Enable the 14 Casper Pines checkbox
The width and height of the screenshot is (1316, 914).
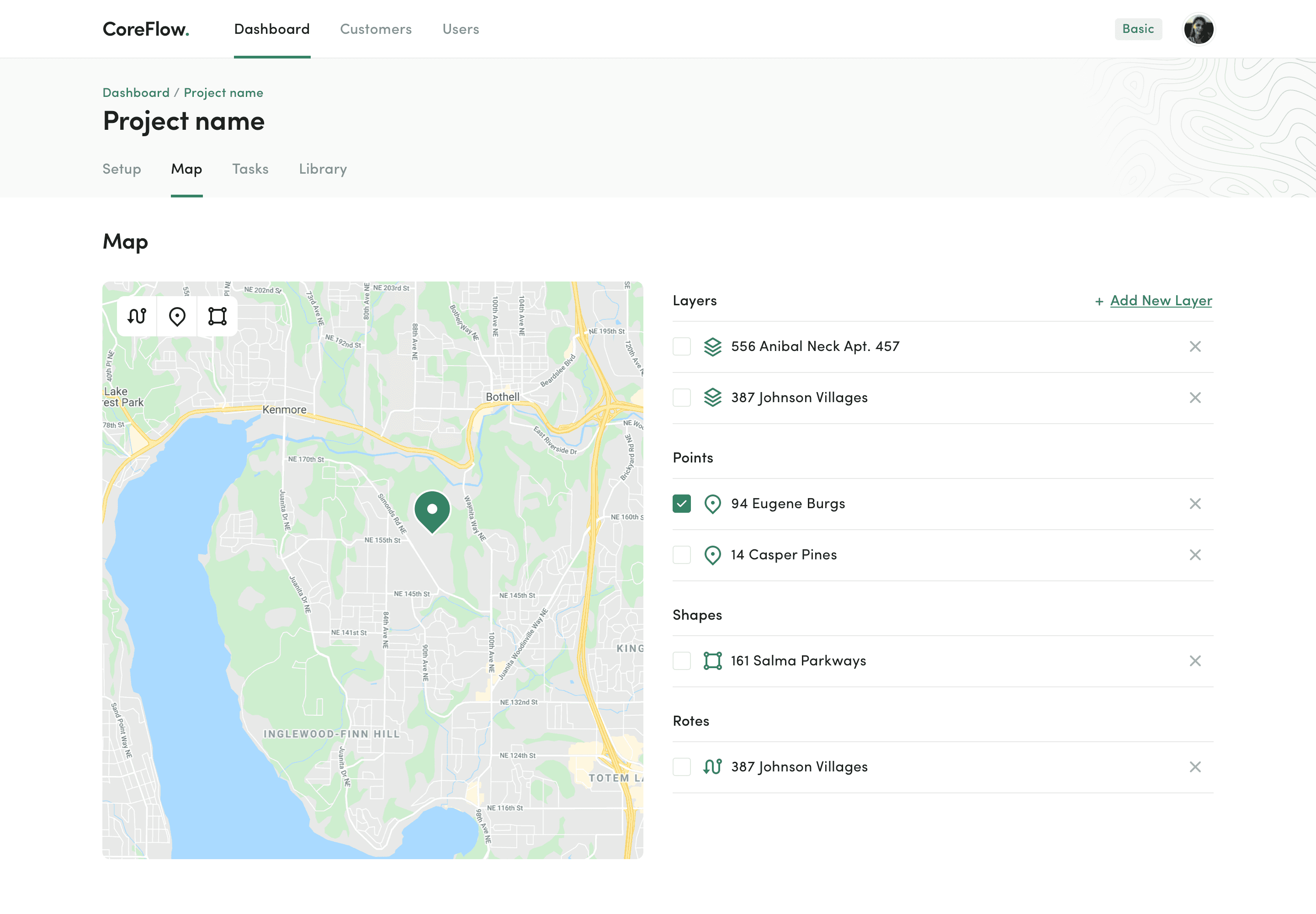(x=681, y=555)
